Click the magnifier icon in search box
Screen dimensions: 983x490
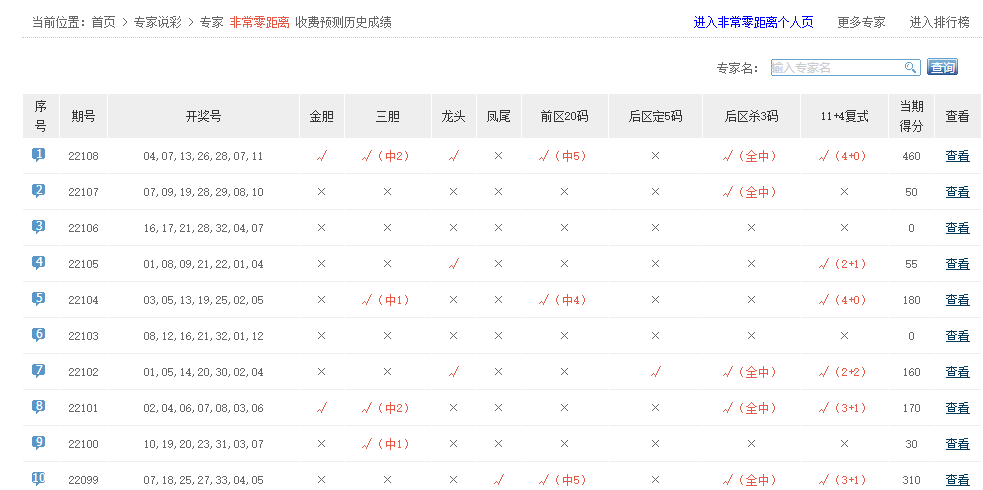pyautogui.click(x=910, y=68)
